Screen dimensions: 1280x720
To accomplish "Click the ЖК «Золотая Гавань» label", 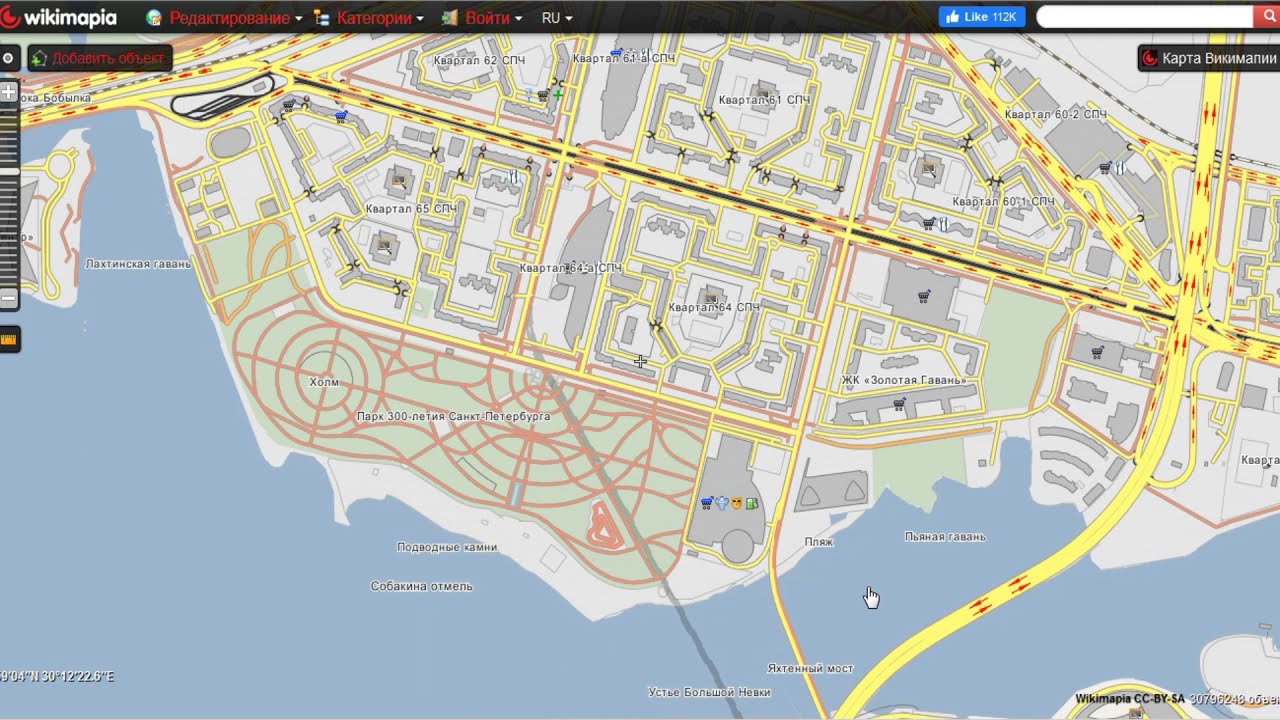I will pyautogui.click(x=904, y=380).
